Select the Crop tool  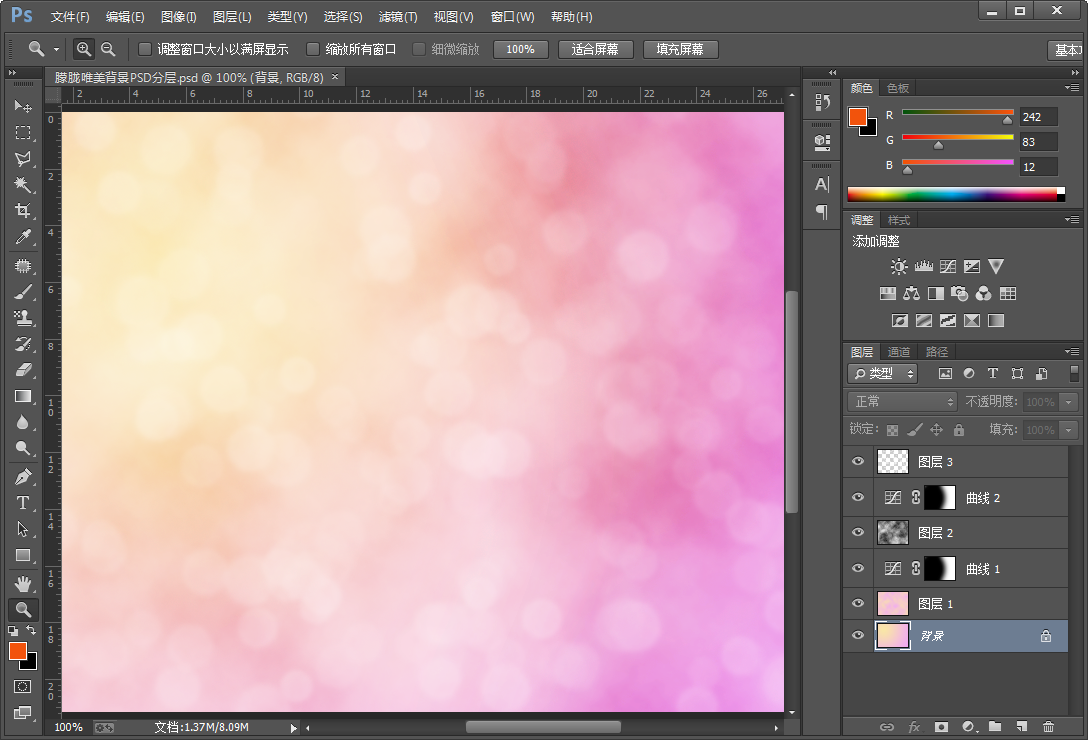(23, 211)
